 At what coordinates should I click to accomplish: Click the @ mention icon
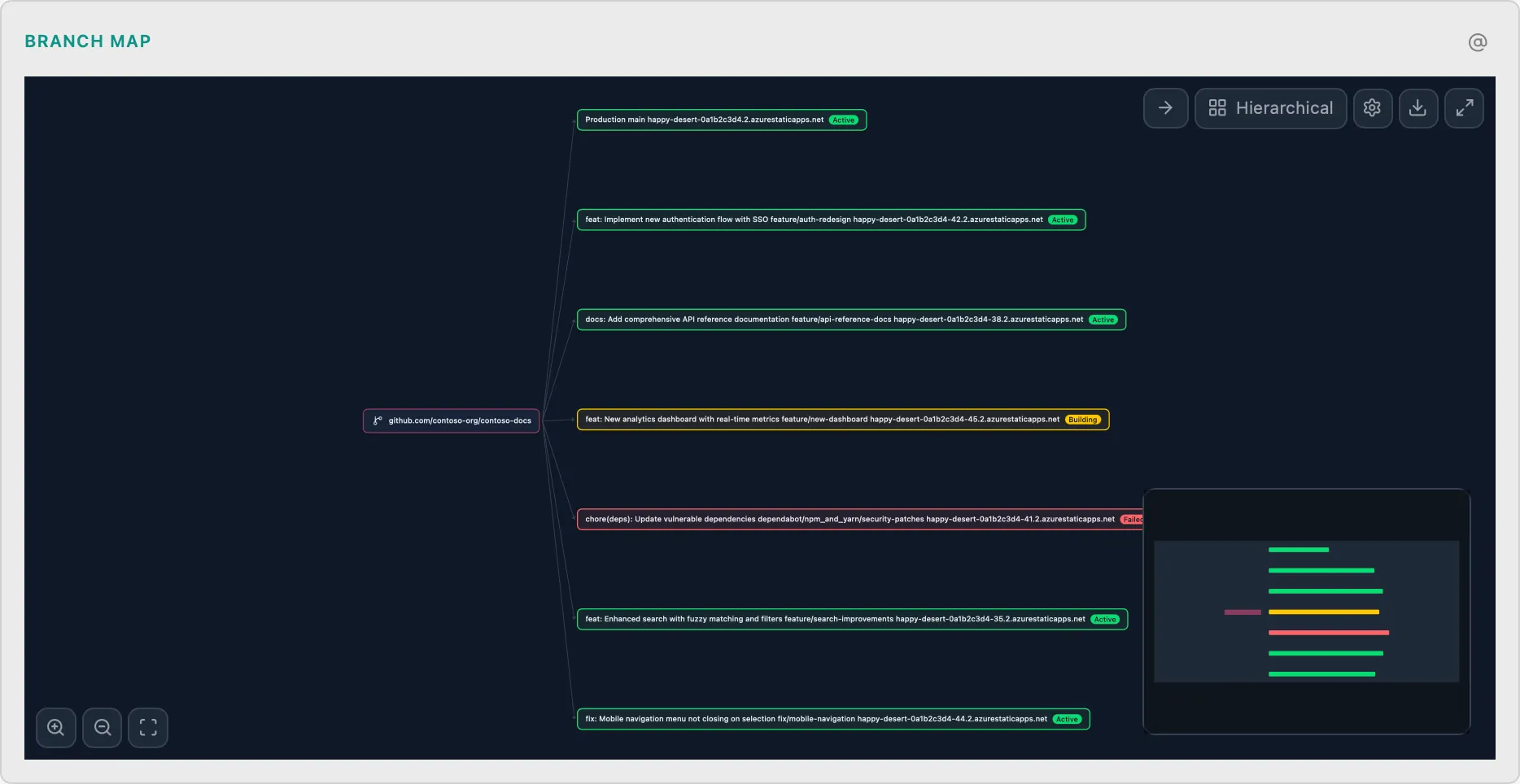1477,42
